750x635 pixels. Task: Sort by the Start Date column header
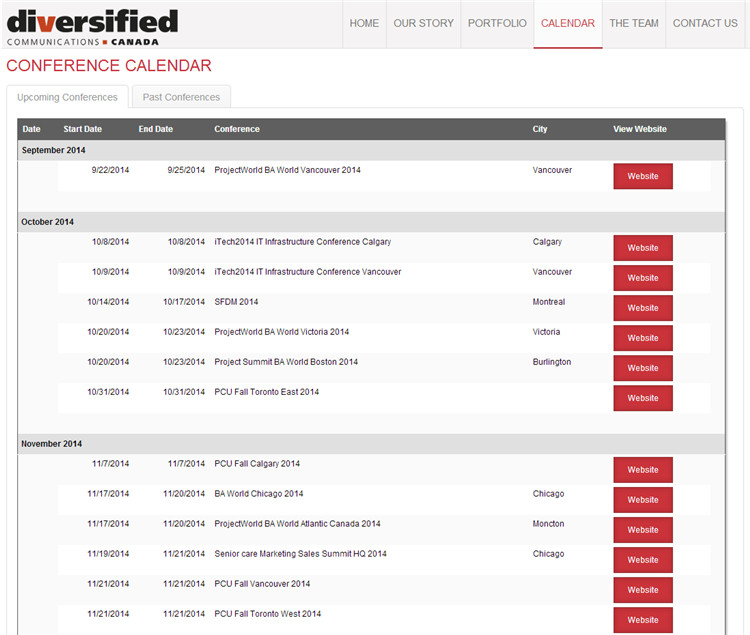tap(82, 129)
